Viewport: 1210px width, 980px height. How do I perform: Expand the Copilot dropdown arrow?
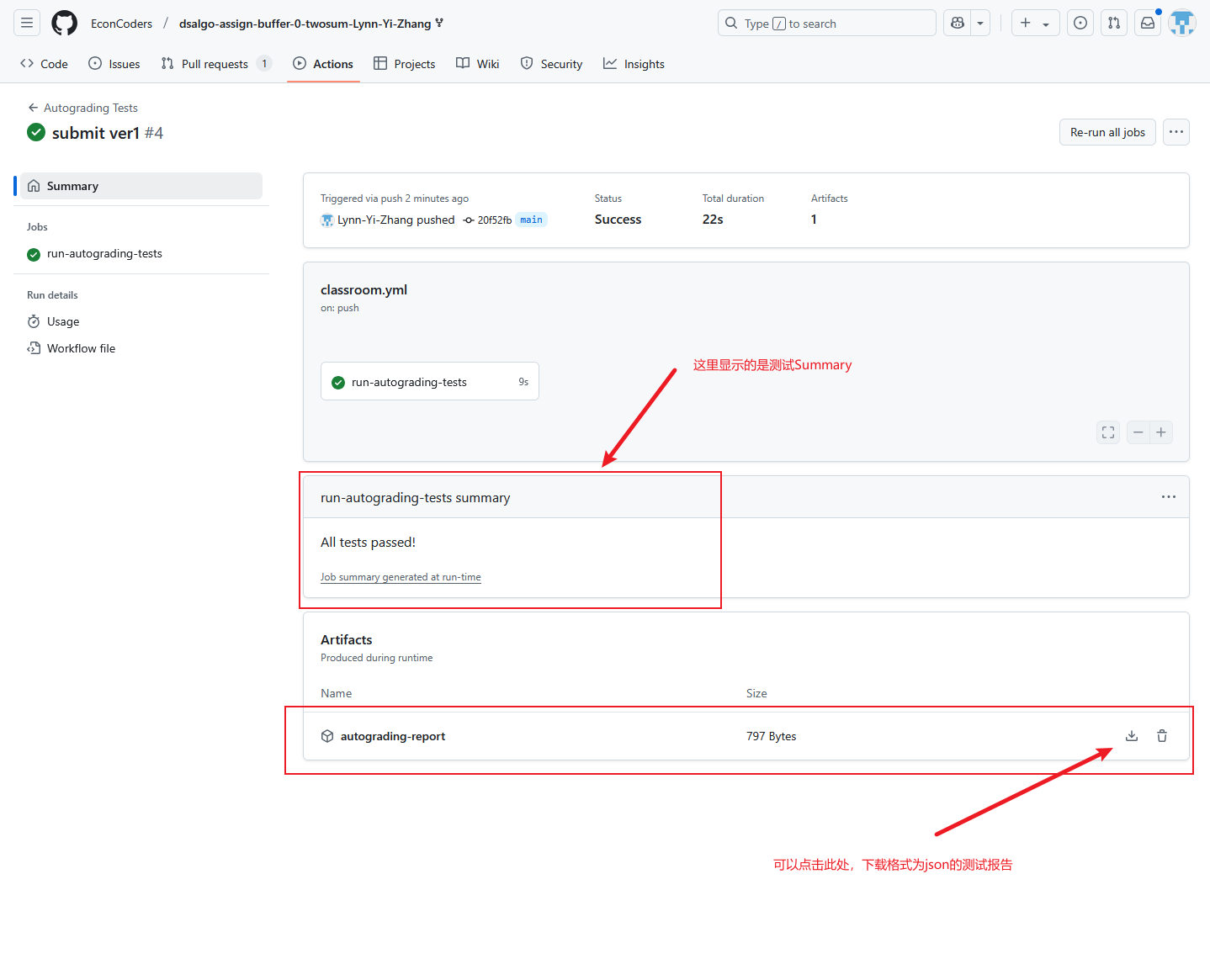pos(980,24)
